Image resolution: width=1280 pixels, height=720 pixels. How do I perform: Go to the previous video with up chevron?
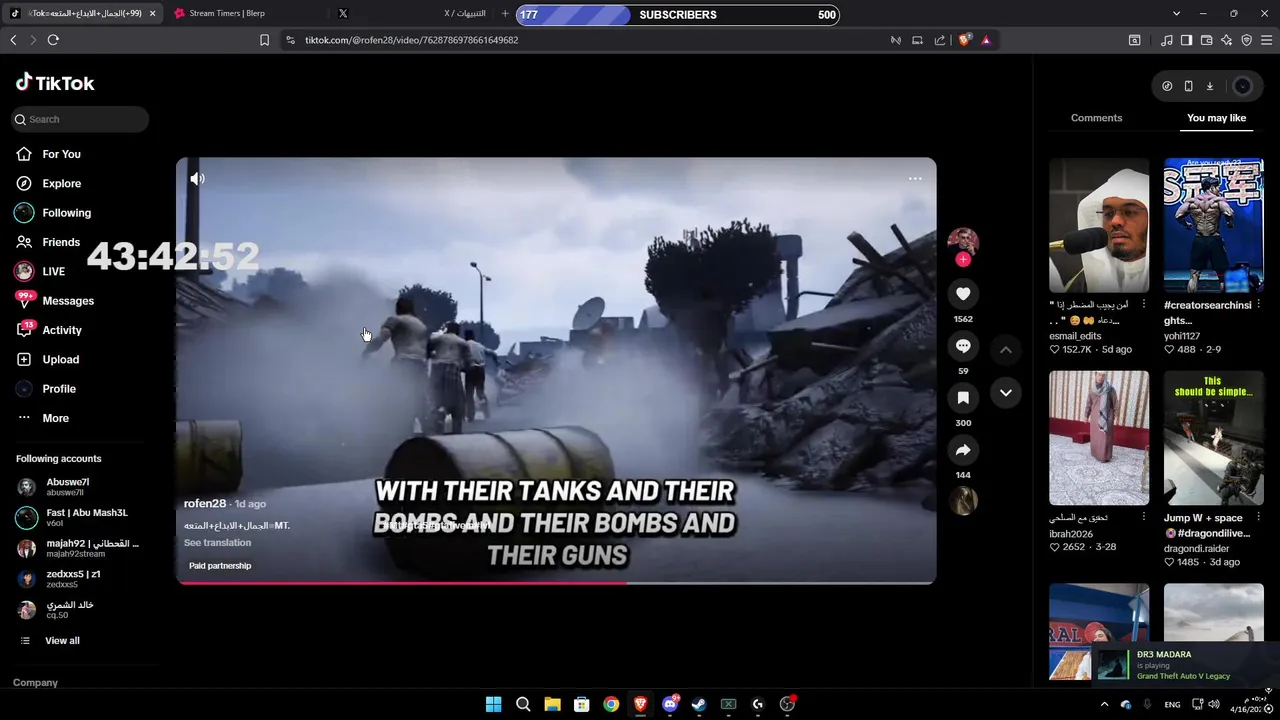coord(1006,350)
